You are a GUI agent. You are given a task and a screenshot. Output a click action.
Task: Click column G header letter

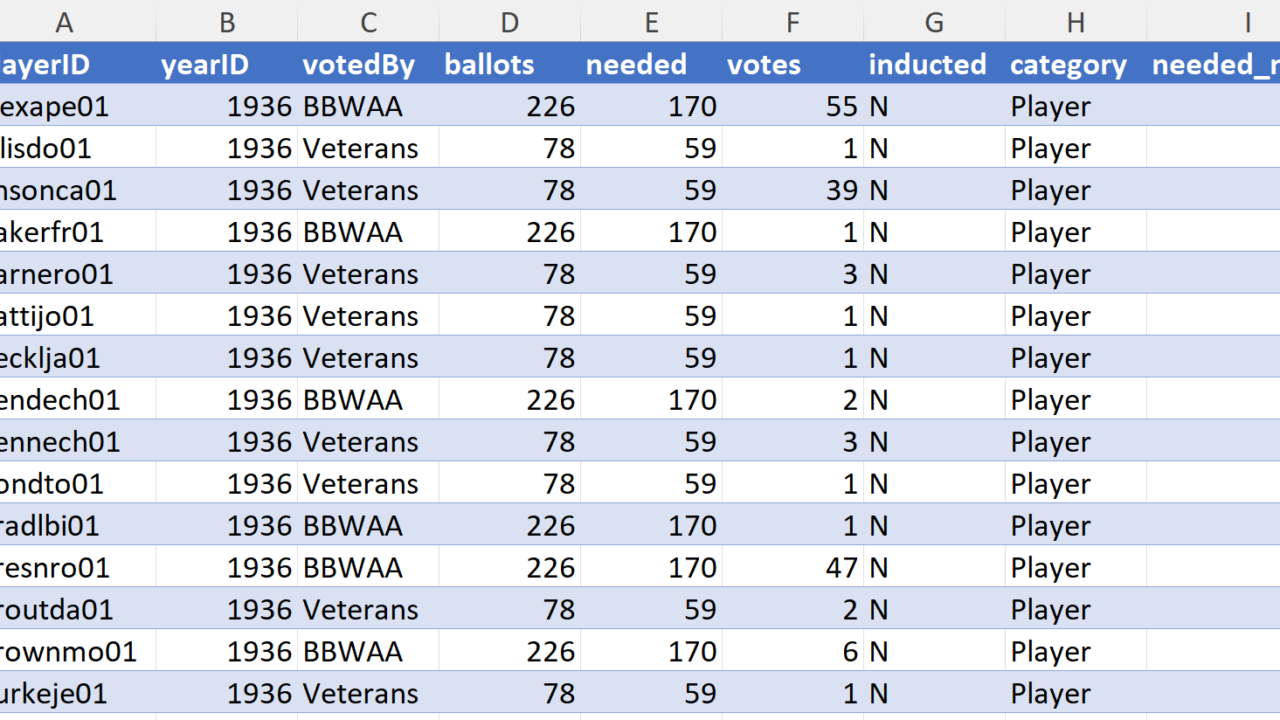[x=934, y=22]
